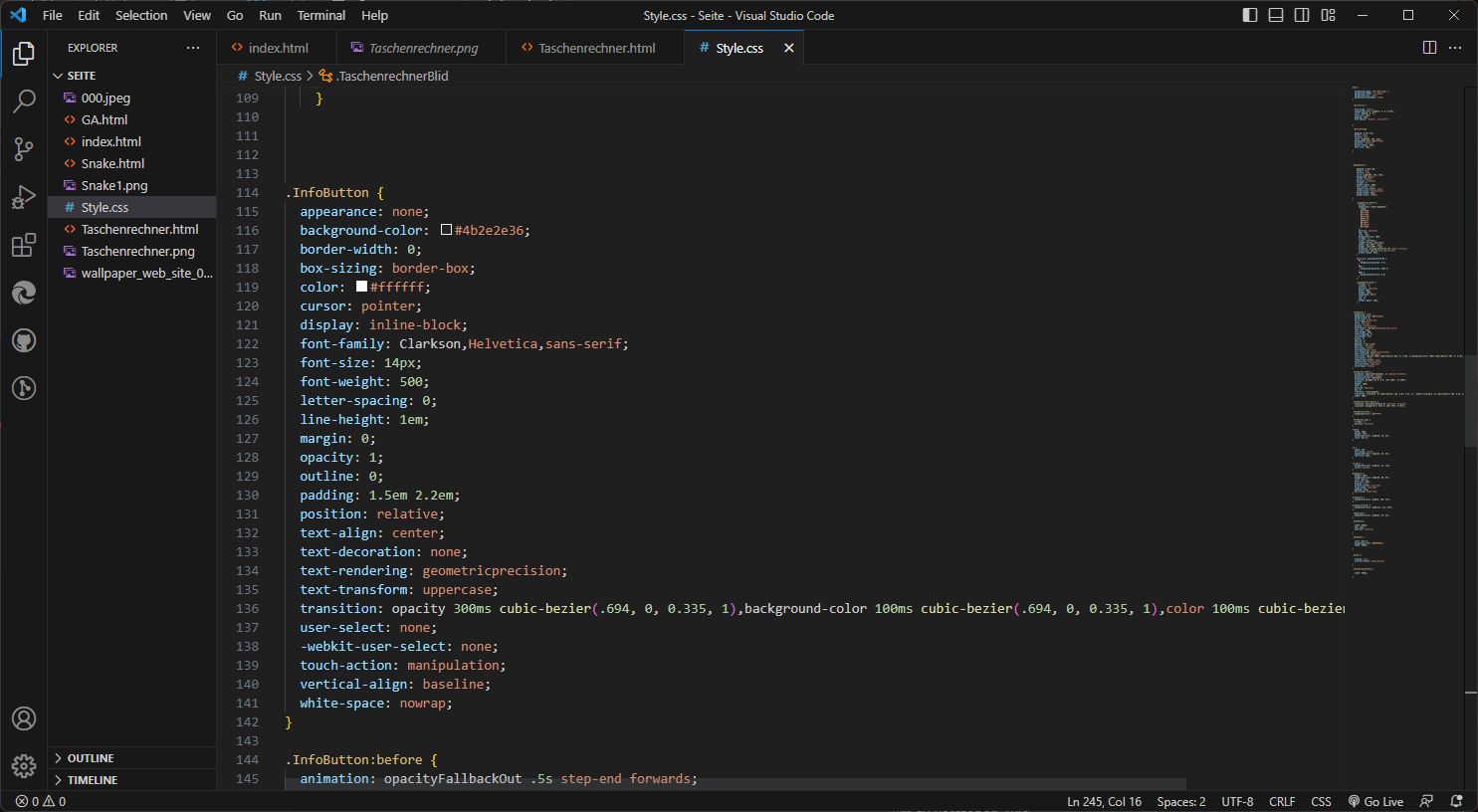Click the Spaces: 2 indentation setting
Screen dimensions: 1478x812
pyautogui.click(x=1180, y=801)
